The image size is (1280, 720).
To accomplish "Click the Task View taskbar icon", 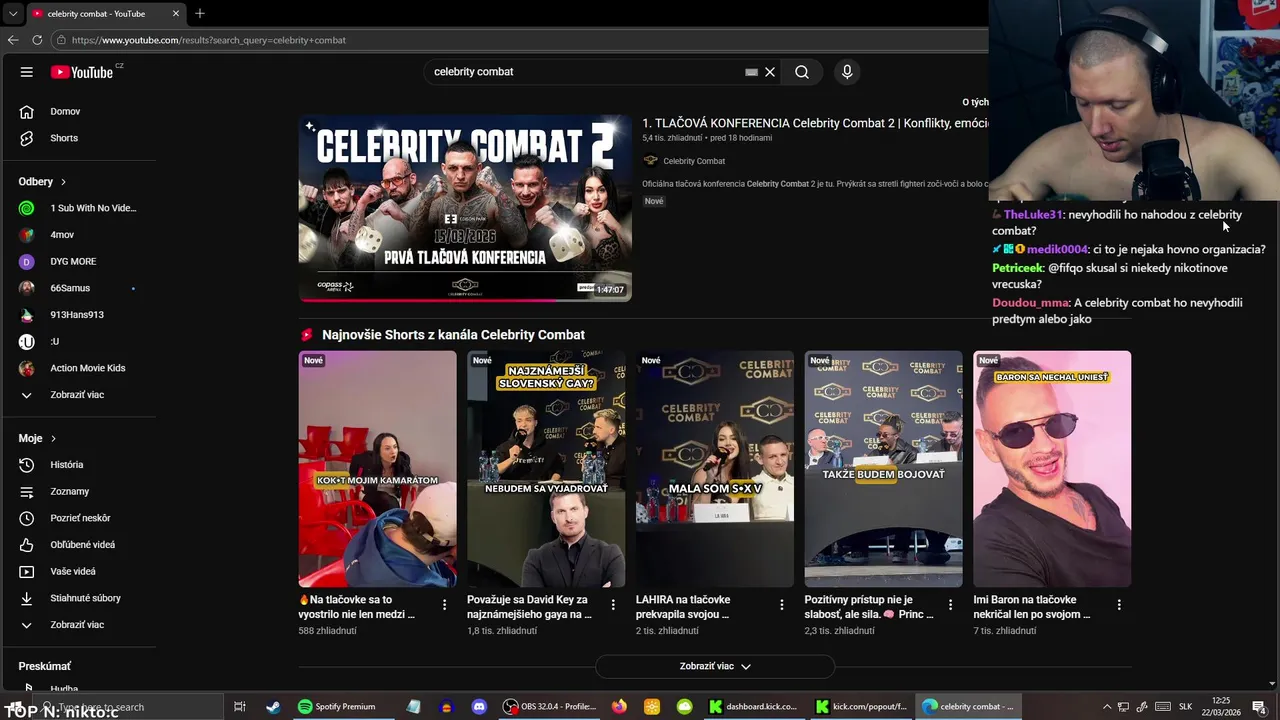I will [240, 707].
